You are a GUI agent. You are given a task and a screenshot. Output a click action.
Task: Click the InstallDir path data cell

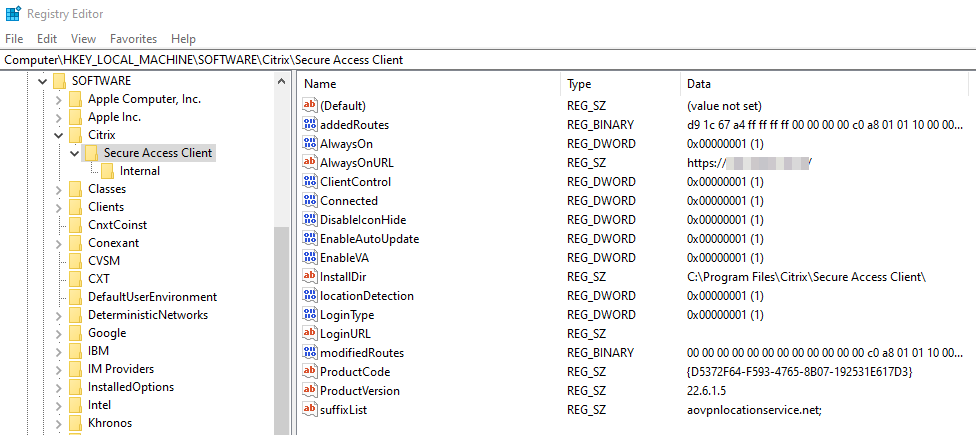[x=807, y=276]
